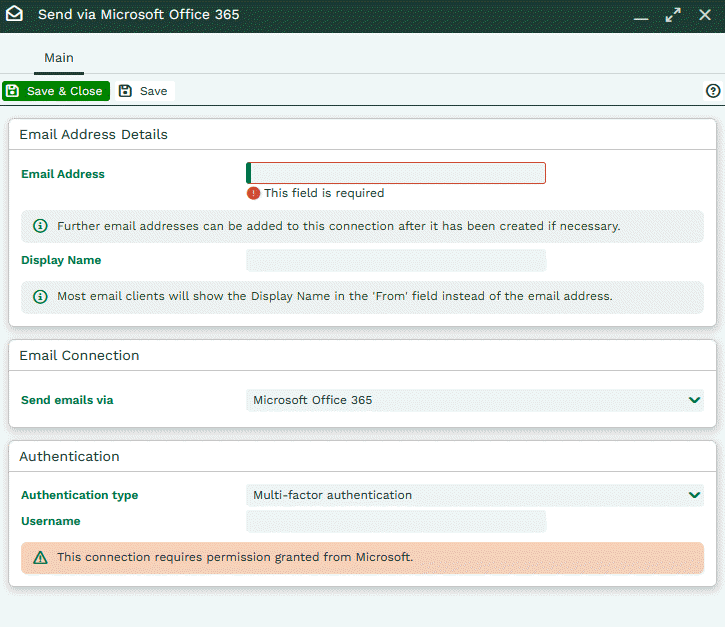Click 'This field is required' message
Viewport: 725px width, 627px height.
point(324,193)
